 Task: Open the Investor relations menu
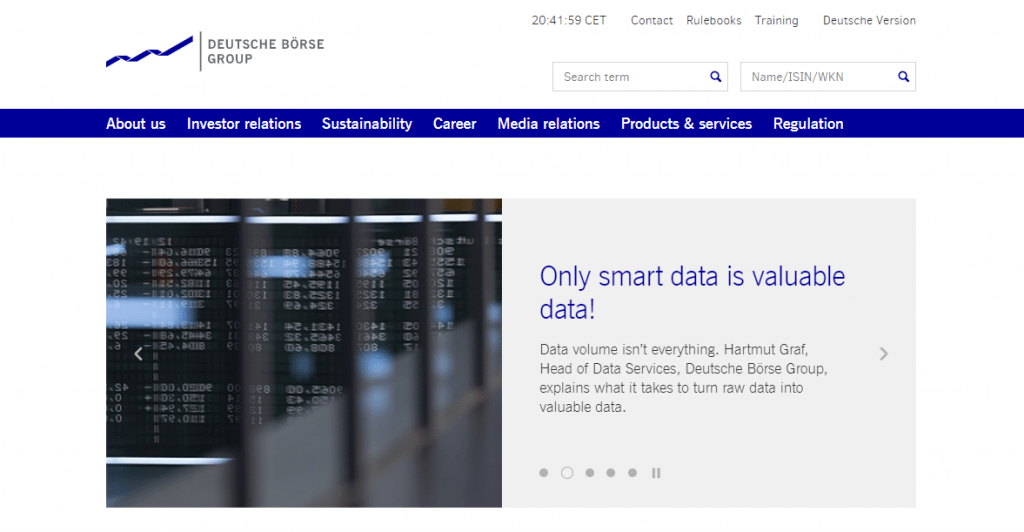click(244, 124)
